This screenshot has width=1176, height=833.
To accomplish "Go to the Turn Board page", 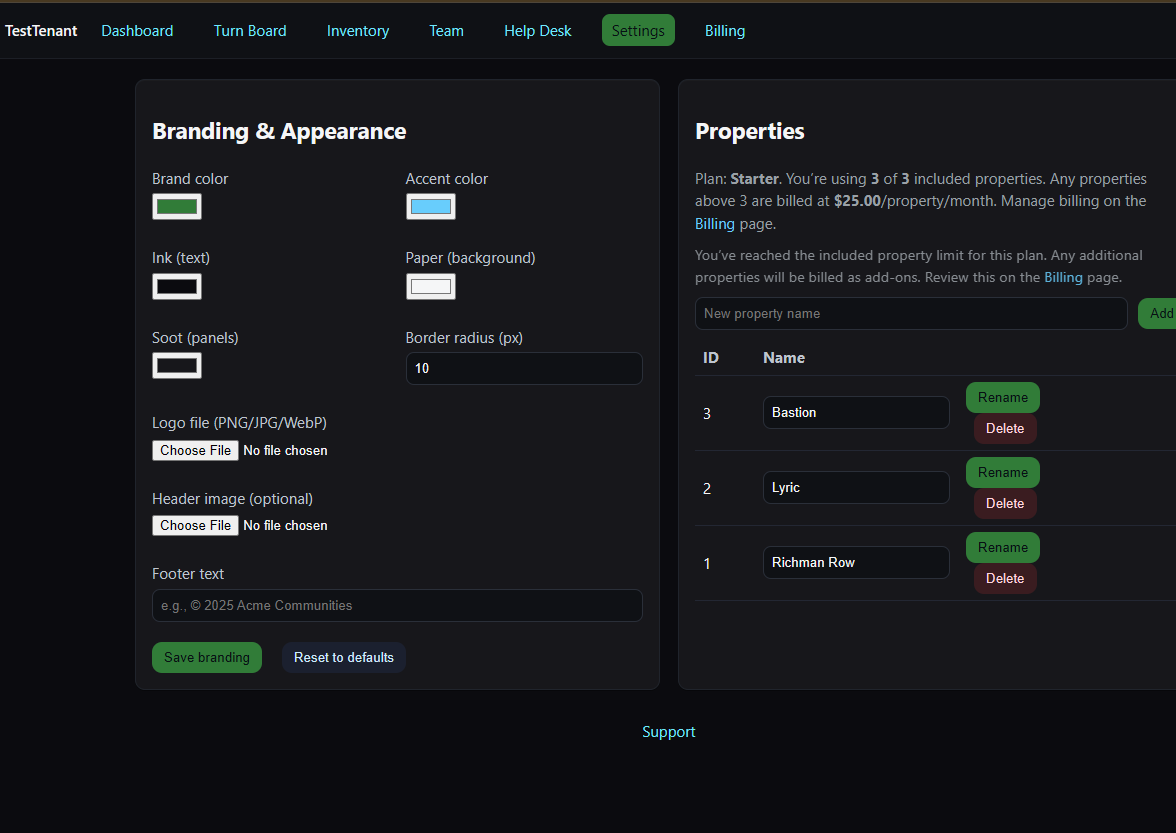I will tap(250, 31).
